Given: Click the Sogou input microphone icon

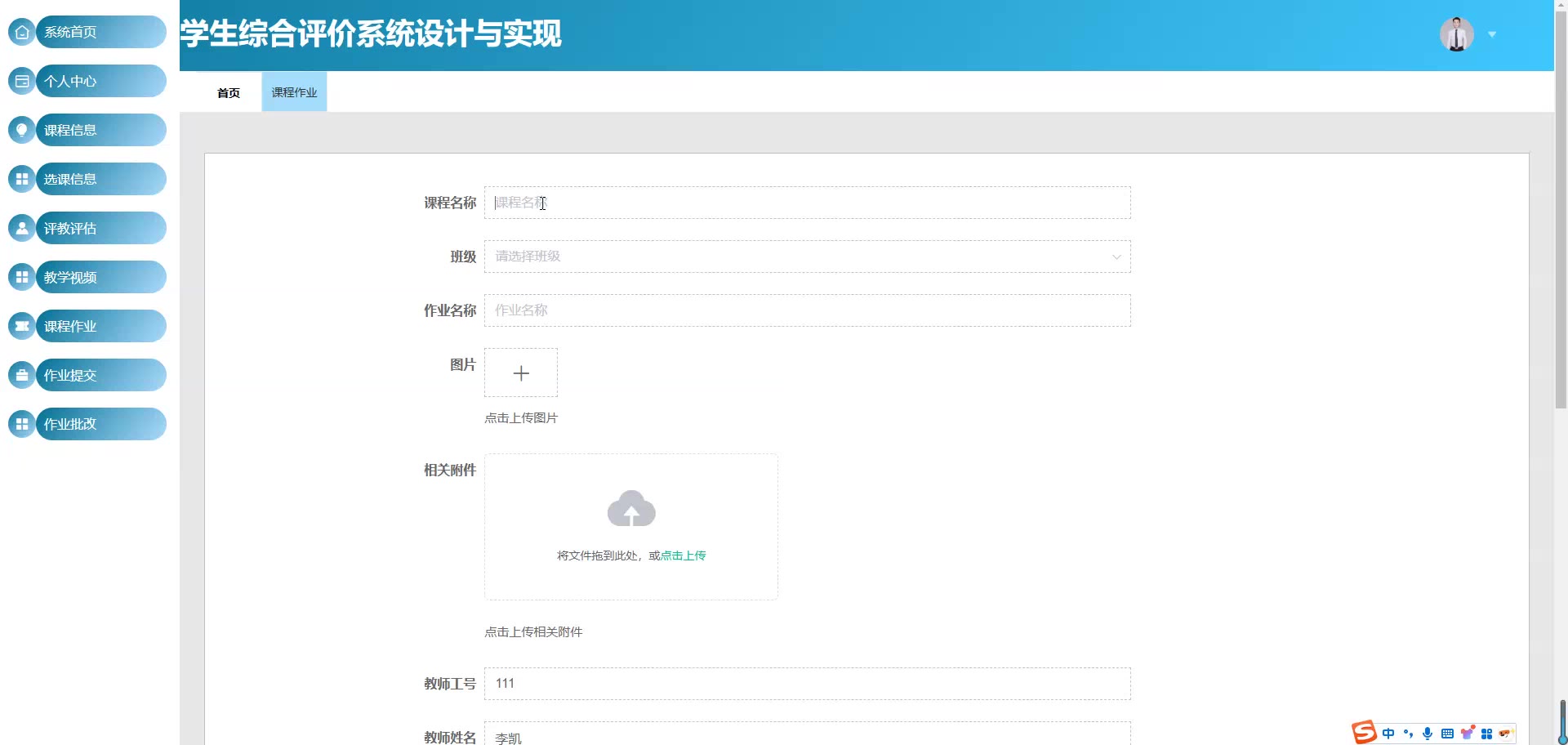Looking at the screenshot, I should 1428,734.
